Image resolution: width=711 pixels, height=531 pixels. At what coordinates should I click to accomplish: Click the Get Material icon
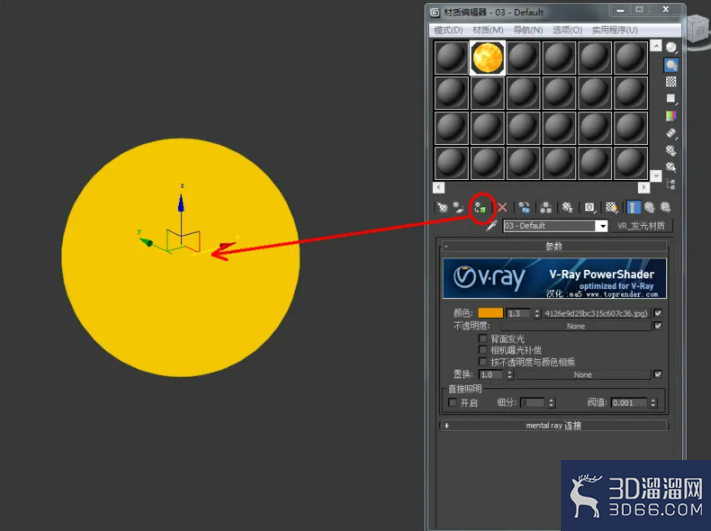442,208
